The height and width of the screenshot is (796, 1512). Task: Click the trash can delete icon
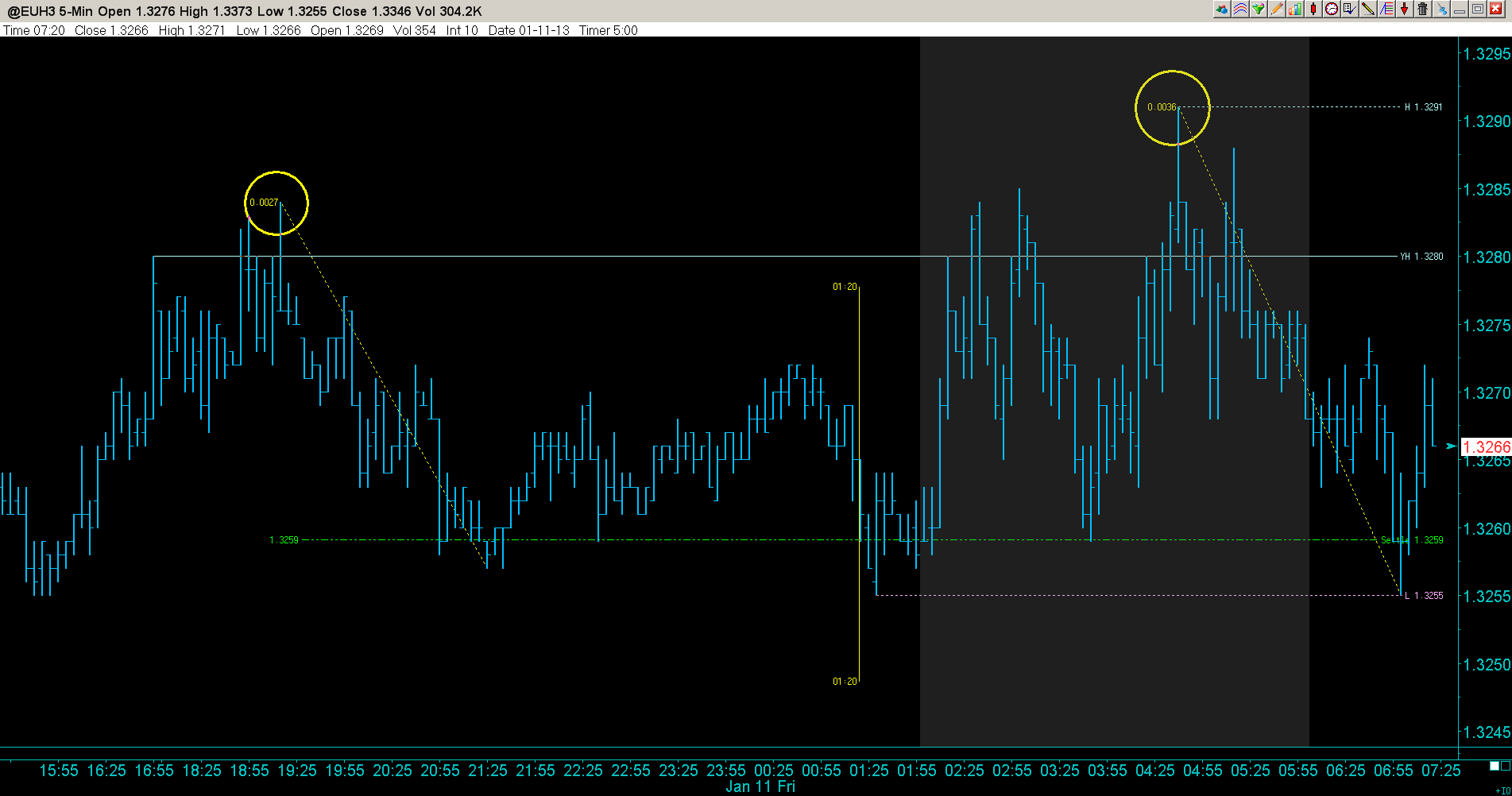1423,9
